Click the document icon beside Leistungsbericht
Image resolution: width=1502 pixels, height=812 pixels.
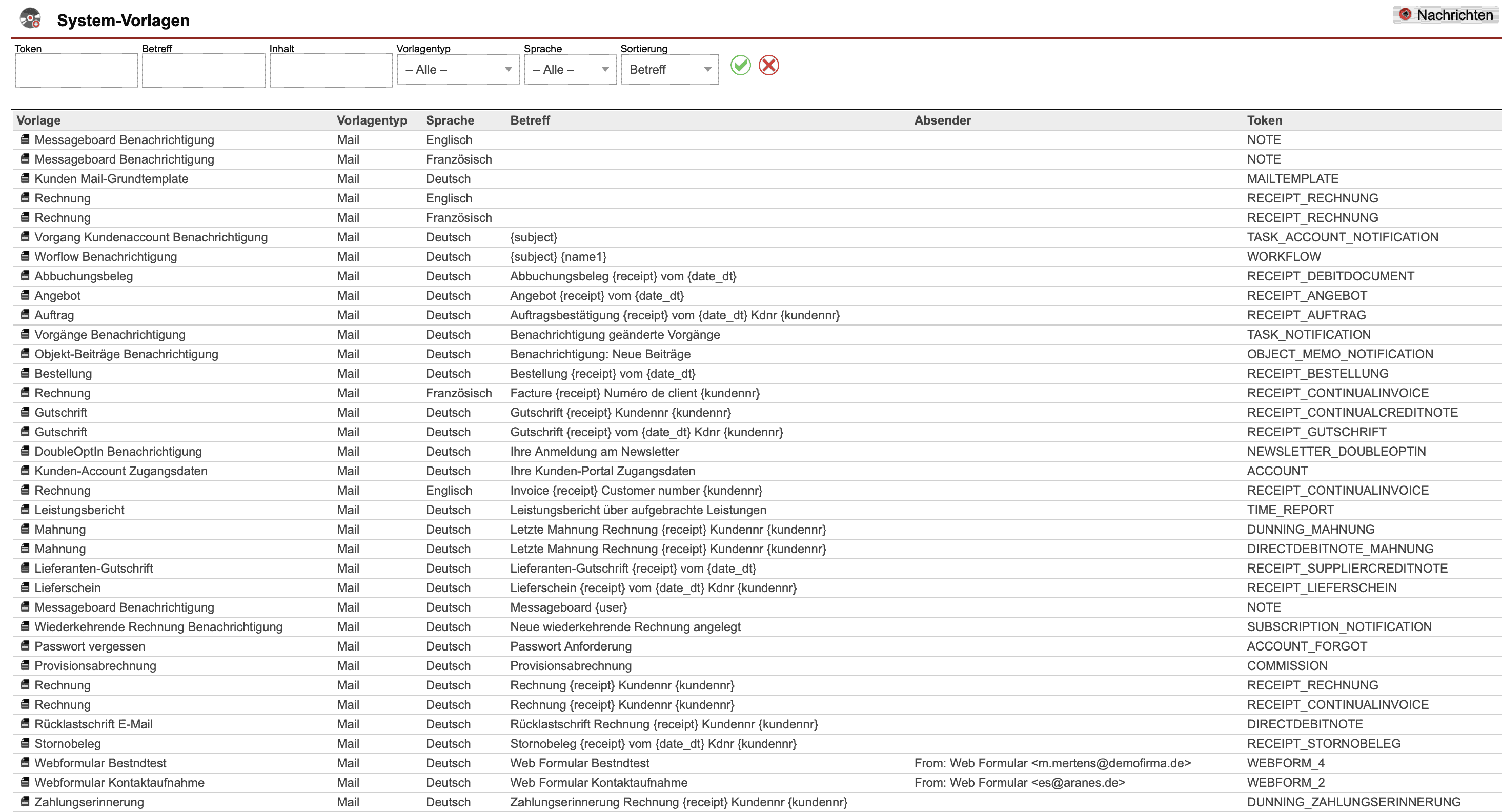(25, 510)
